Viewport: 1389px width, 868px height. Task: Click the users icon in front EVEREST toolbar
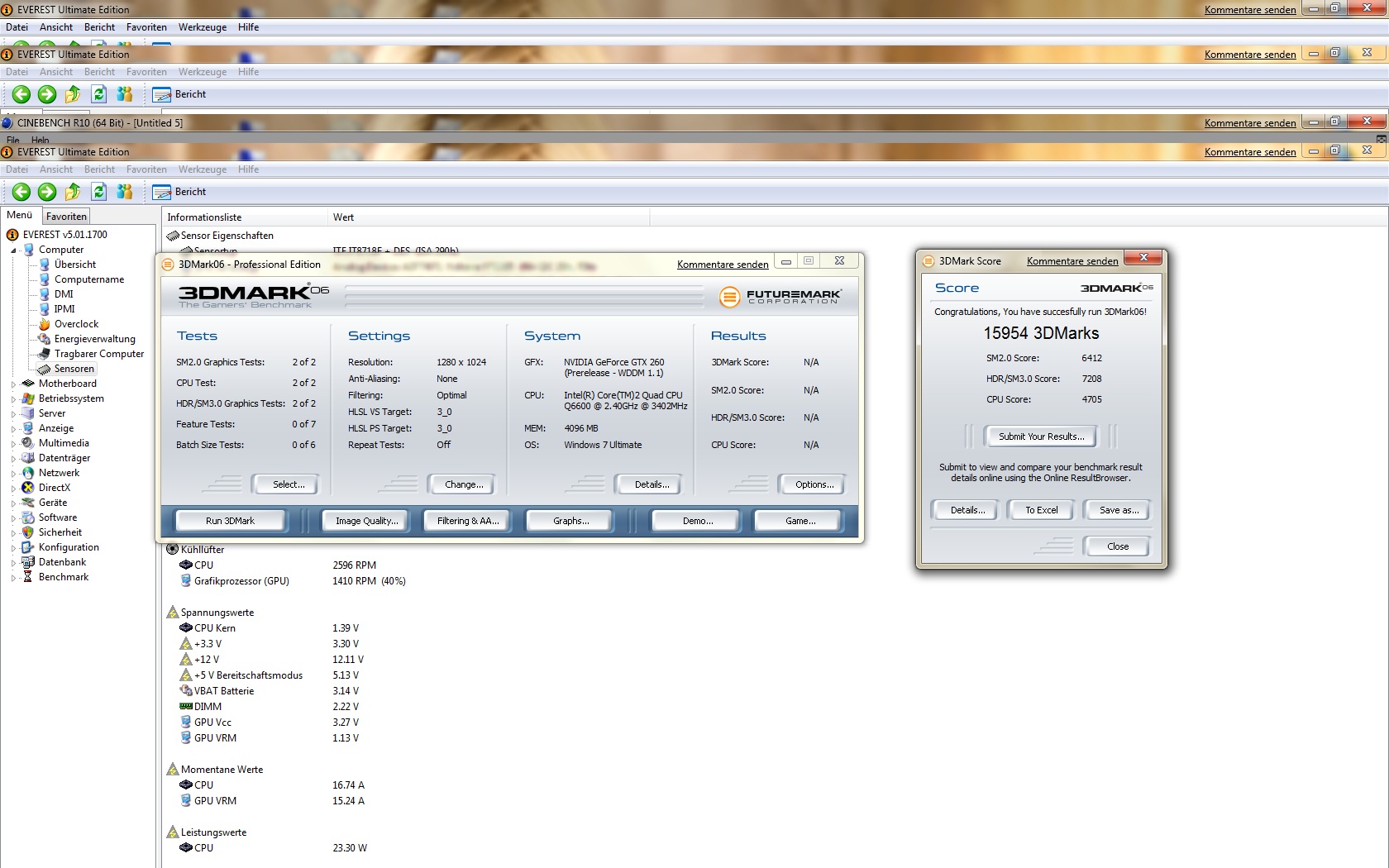[x=125, y=192]
